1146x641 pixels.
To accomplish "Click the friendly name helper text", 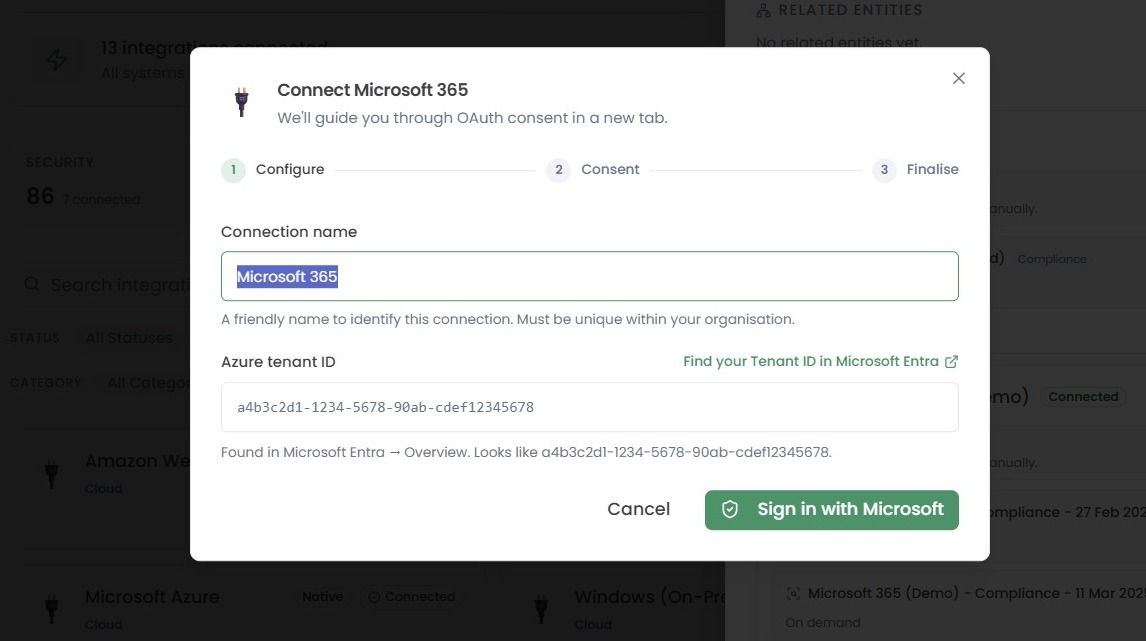I will [x=507, y=319].
